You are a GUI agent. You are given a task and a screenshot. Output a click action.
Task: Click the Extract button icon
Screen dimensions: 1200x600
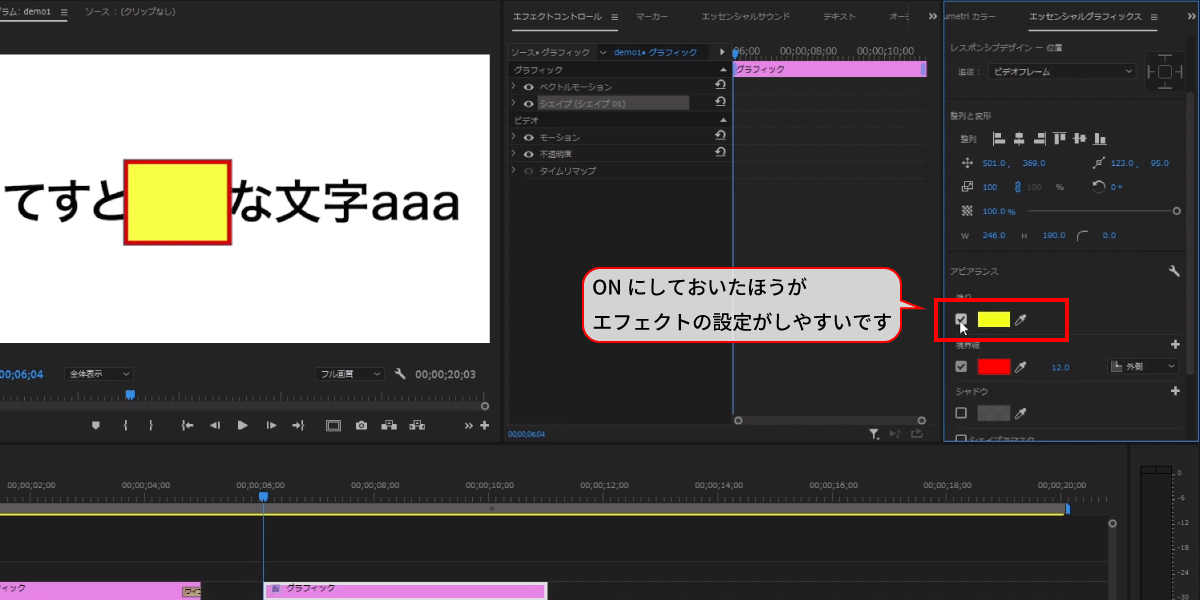point(416,425)
